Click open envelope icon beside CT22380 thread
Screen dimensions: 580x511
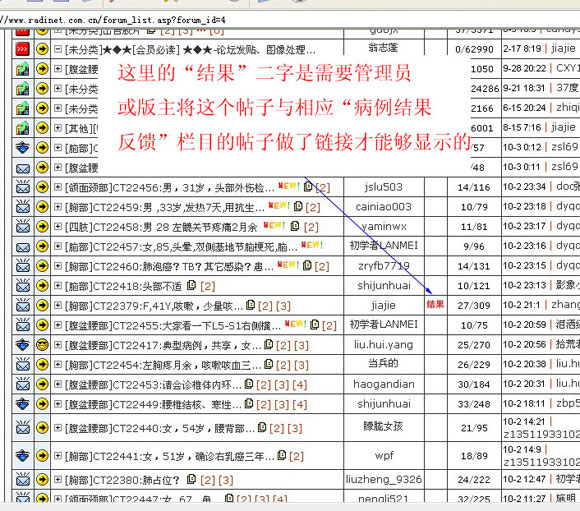(x=23, y=479)
